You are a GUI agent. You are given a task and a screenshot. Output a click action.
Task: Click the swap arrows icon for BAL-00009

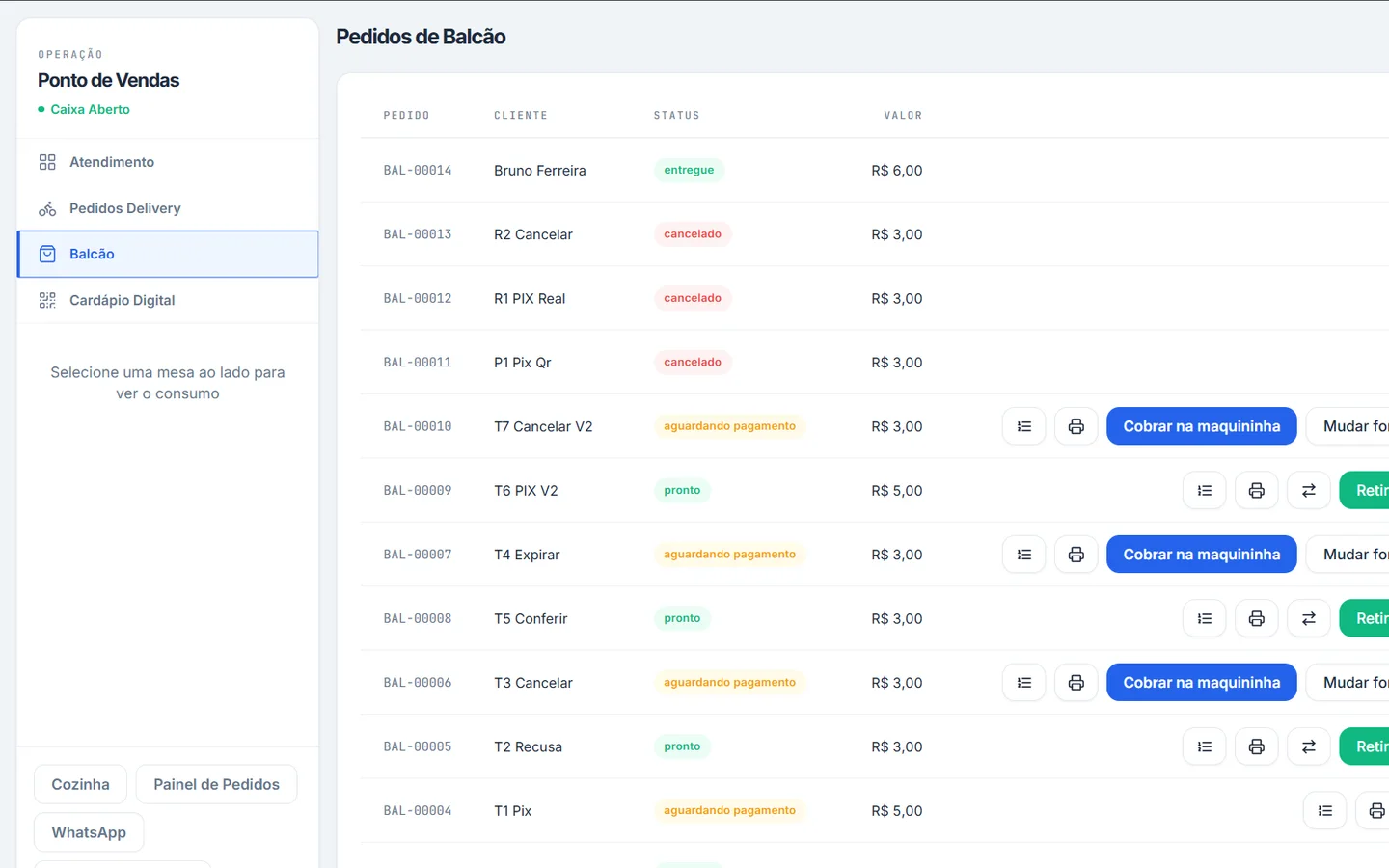point(1309,491)
